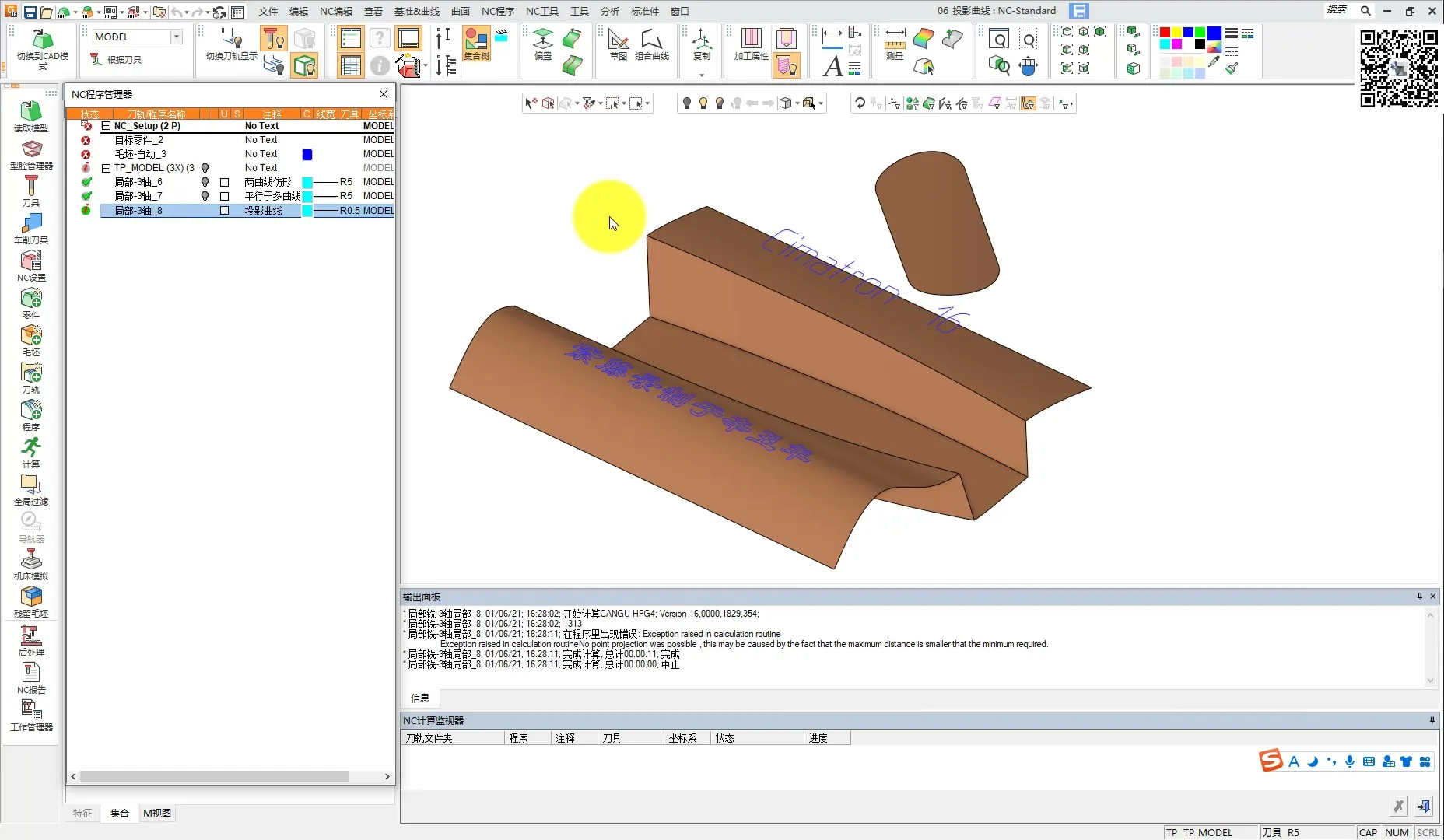Toggle lightbulb visibility of 局部-3轴_7
Screen dimensions: 1444x840
point(205,196)
